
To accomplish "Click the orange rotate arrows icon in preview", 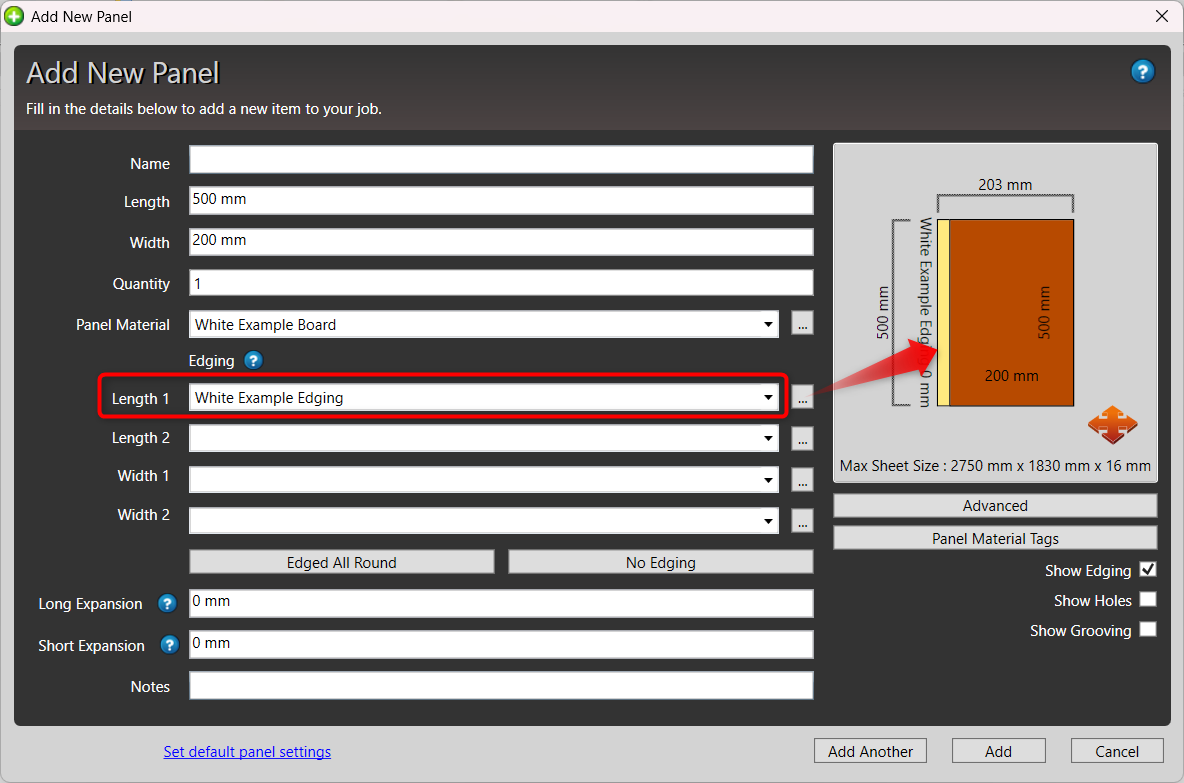I will pyautogui.click(x=1112, y=424).
